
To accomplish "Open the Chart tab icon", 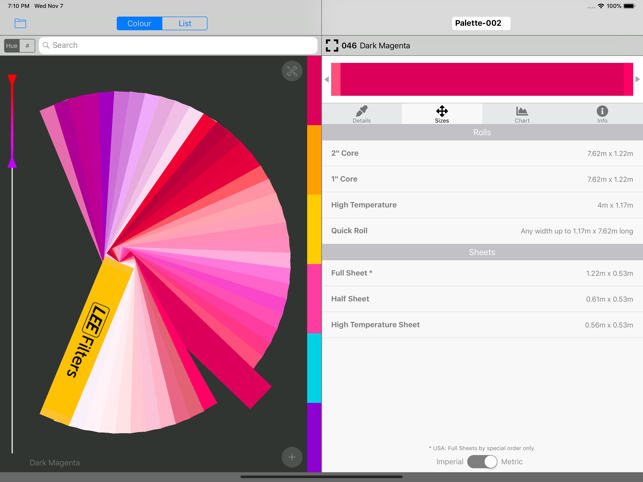I will [522, 114].
